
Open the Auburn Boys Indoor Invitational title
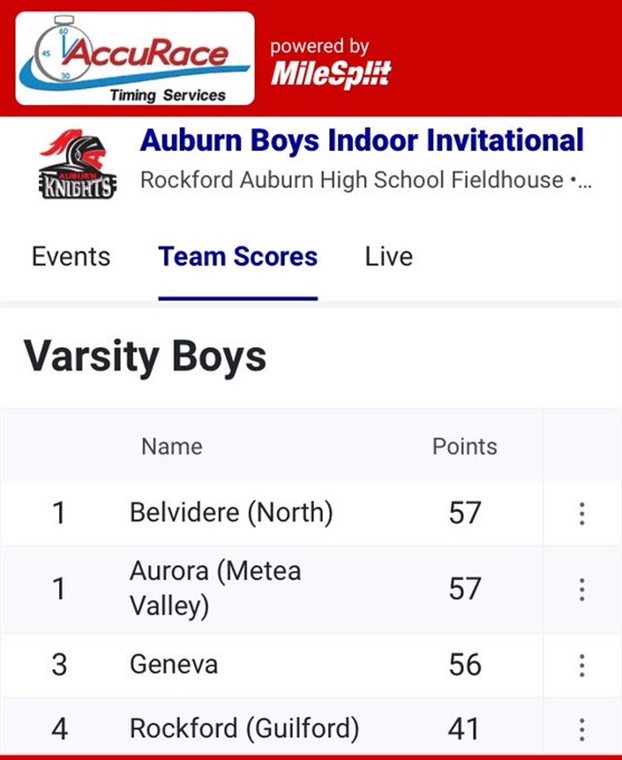pyautogui.click(x=362, y=140)
